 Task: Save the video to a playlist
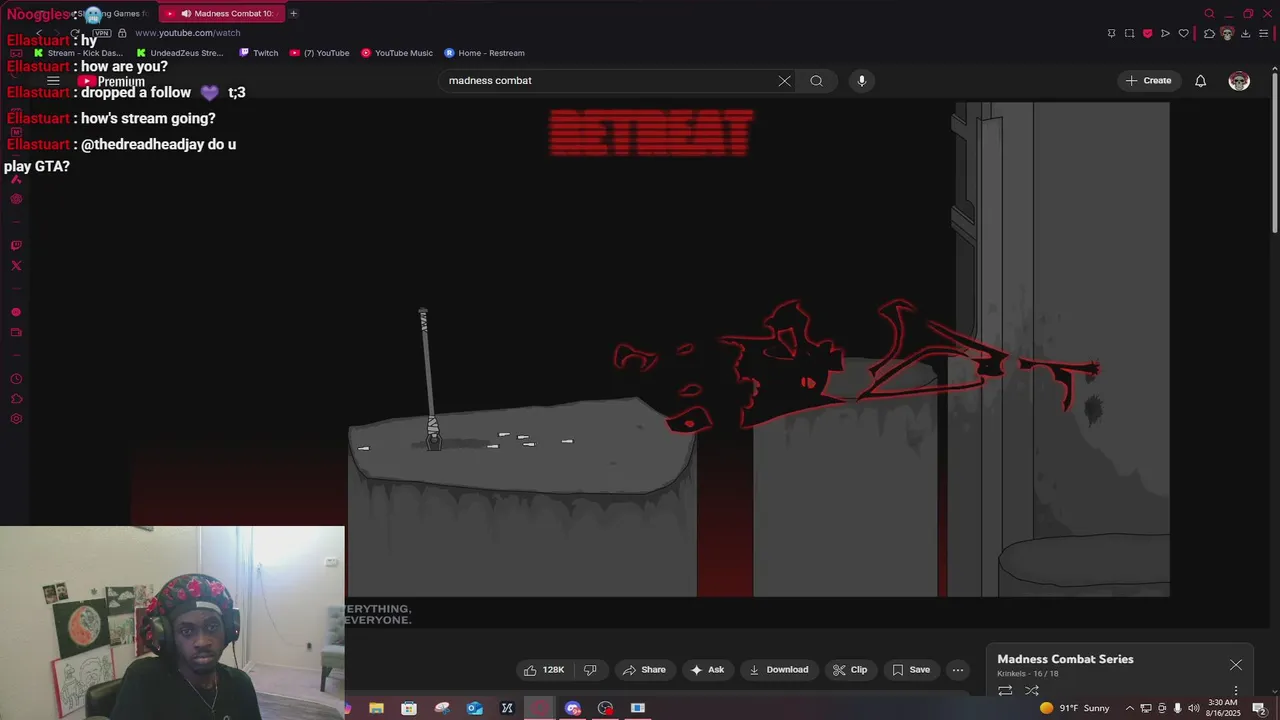click(x=911, y=670)
